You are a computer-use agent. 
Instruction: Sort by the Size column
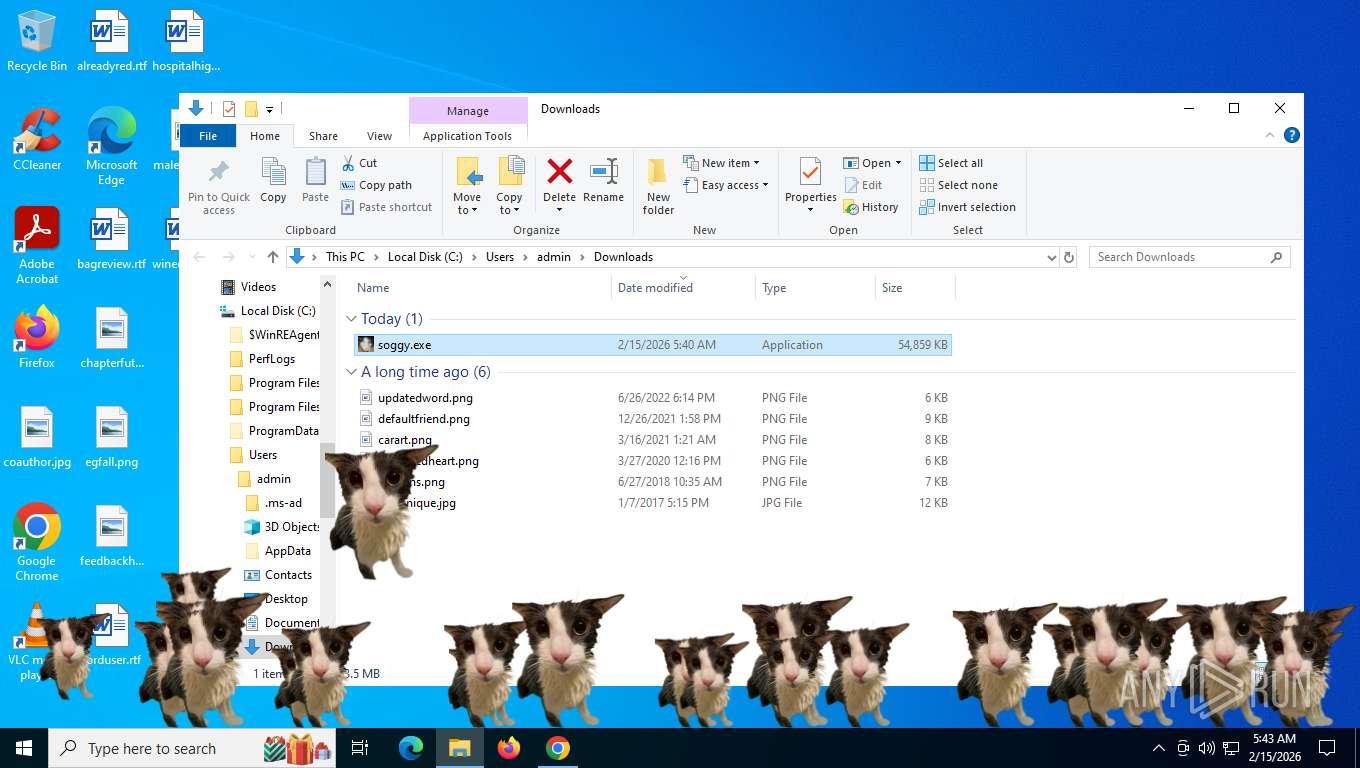coord(892,288)
